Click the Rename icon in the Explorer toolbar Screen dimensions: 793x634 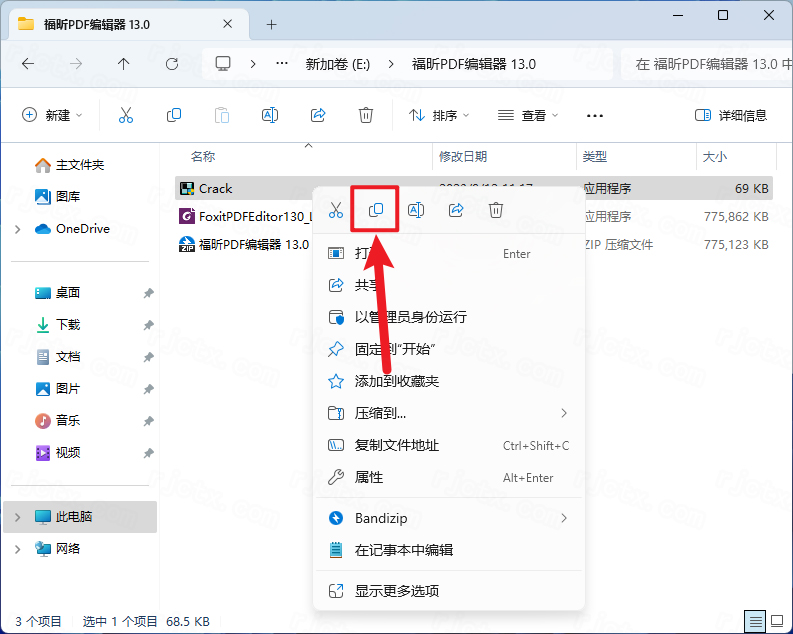point(270,115)
